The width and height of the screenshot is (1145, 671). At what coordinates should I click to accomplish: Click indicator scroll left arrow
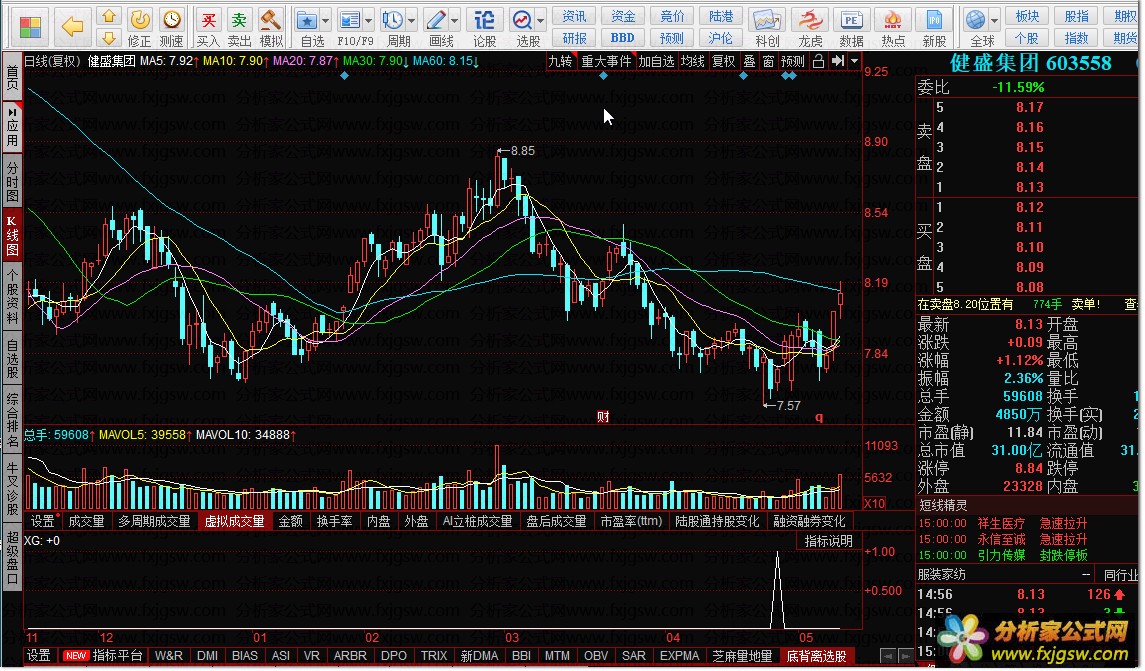pyautogui.click(x=888, y=656)
